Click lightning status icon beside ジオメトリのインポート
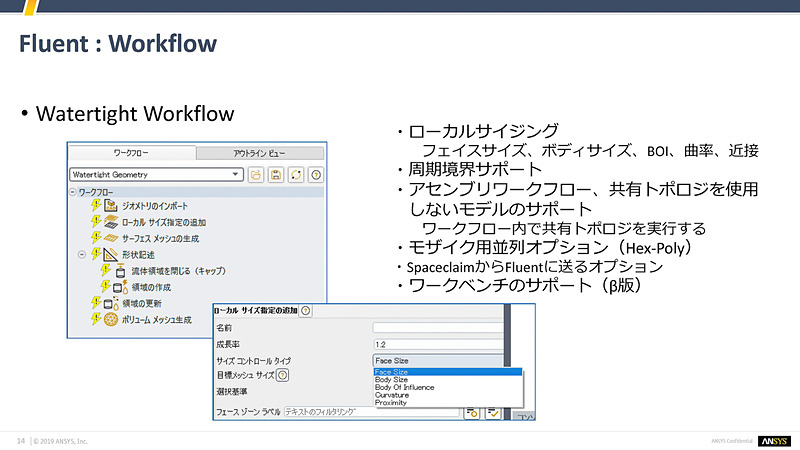 96,205
